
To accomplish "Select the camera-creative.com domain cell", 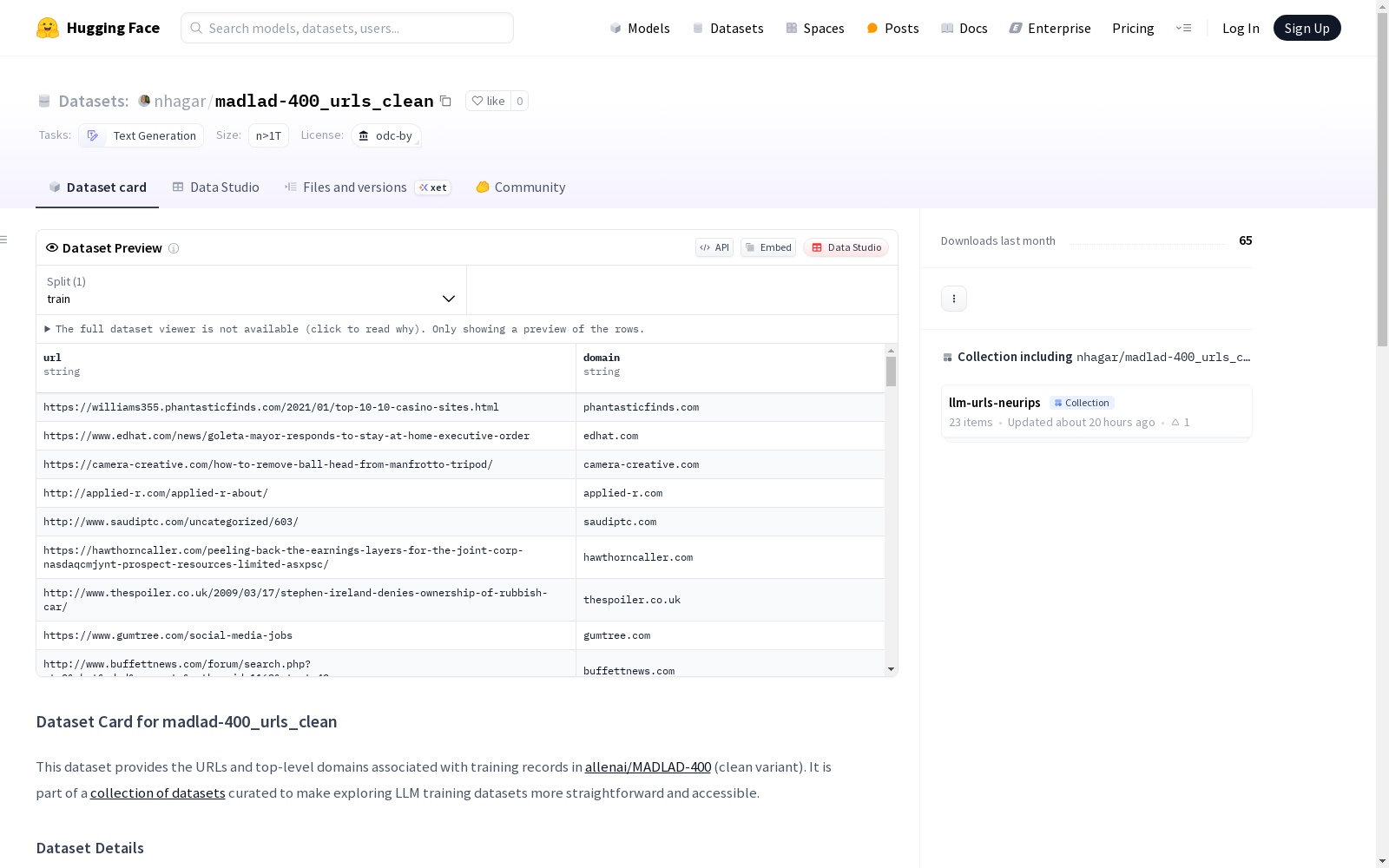I will pyautogui.click(x=730, y=464).
